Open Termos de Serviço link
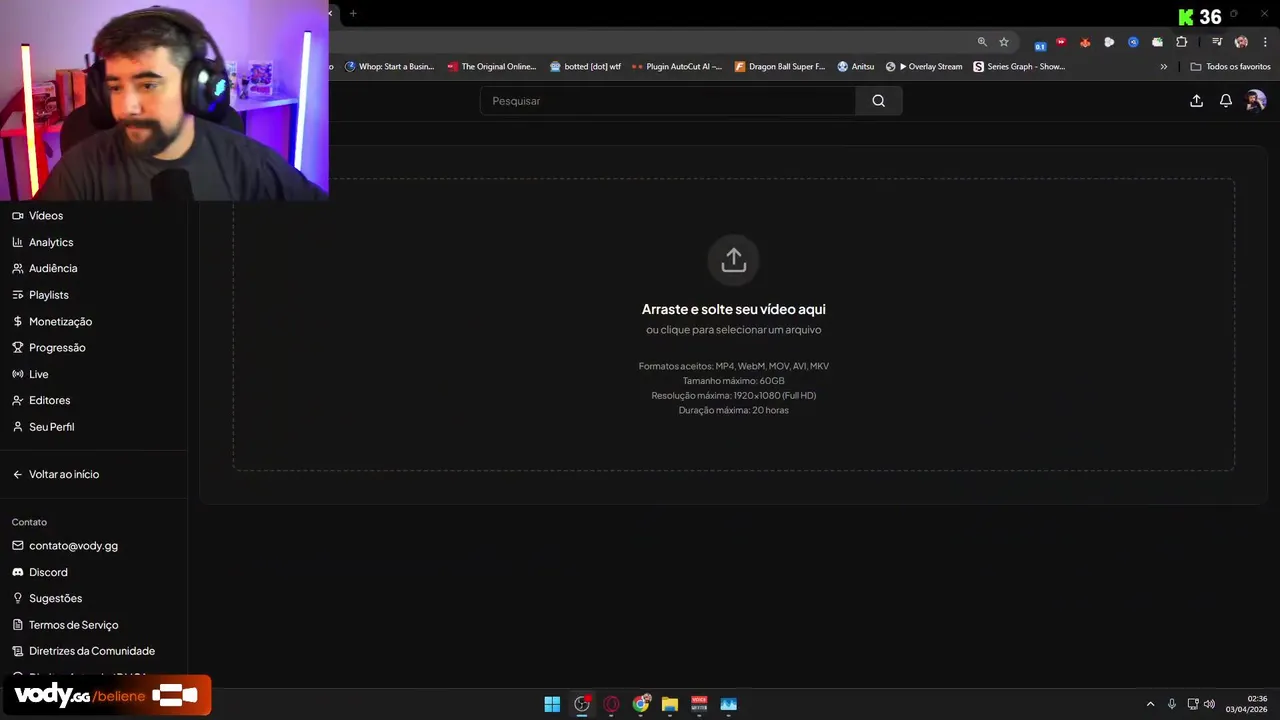 click(x=64, y=625)
